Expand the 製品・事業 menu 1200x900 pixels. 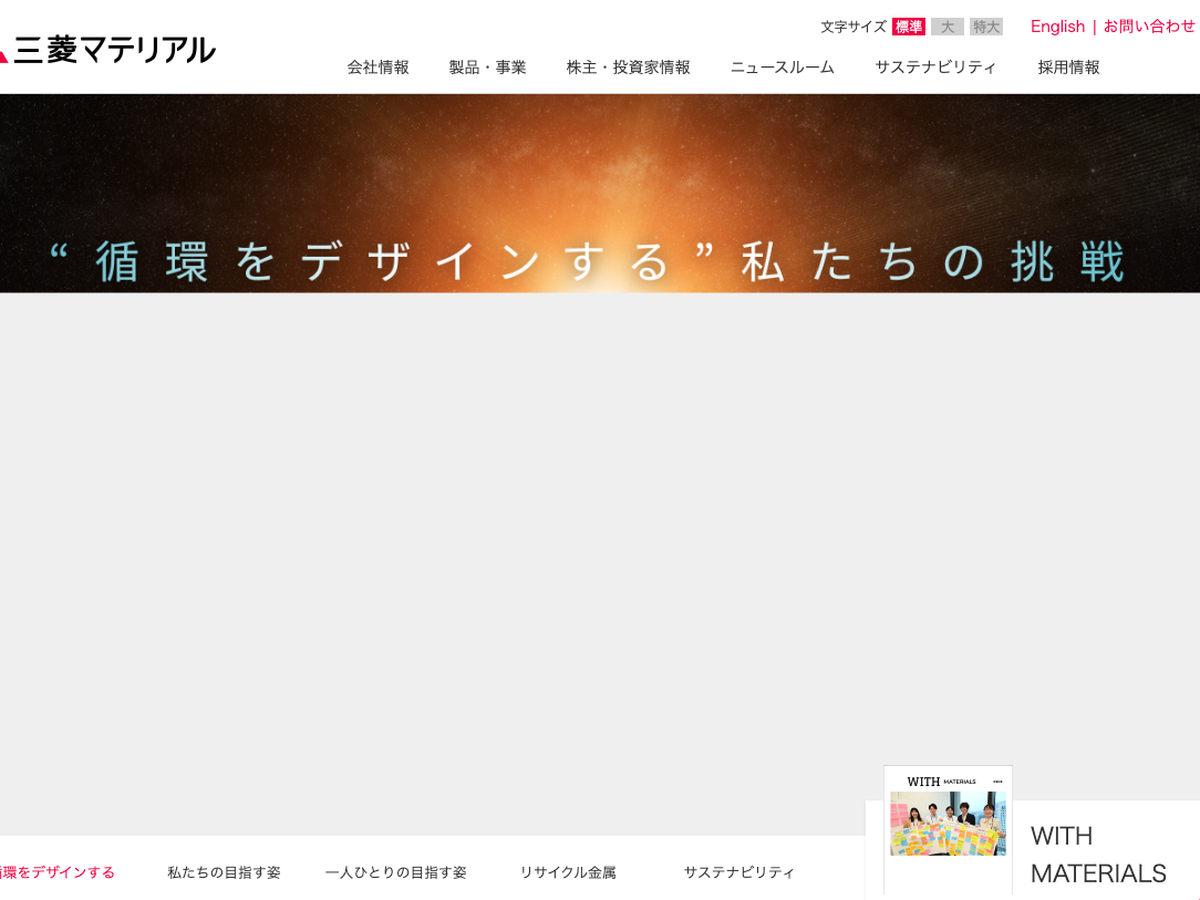[487, 68]
